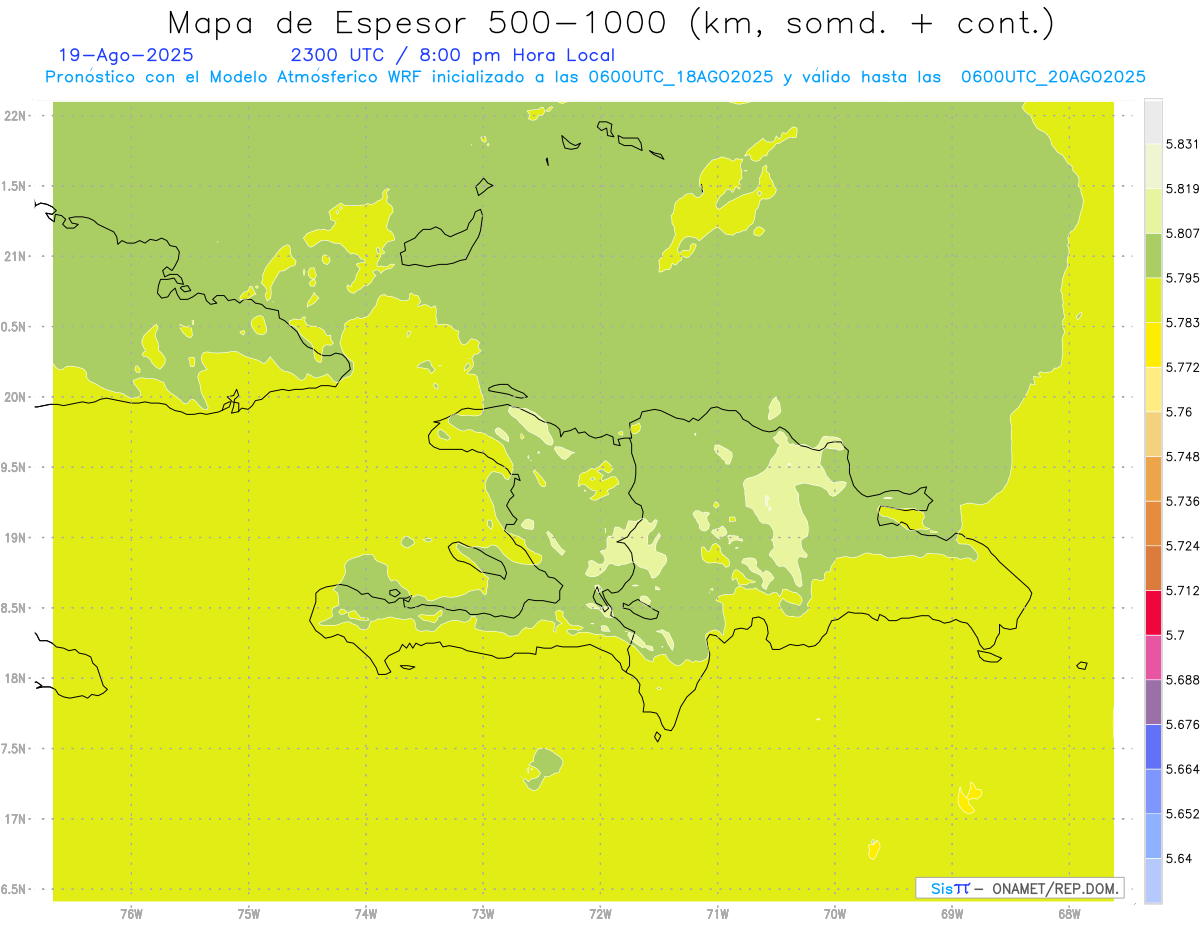Viewport: 1200px width, 927px height.
Task: Click the colorbar value "5.795"
Action: (x=1182, y=278)
